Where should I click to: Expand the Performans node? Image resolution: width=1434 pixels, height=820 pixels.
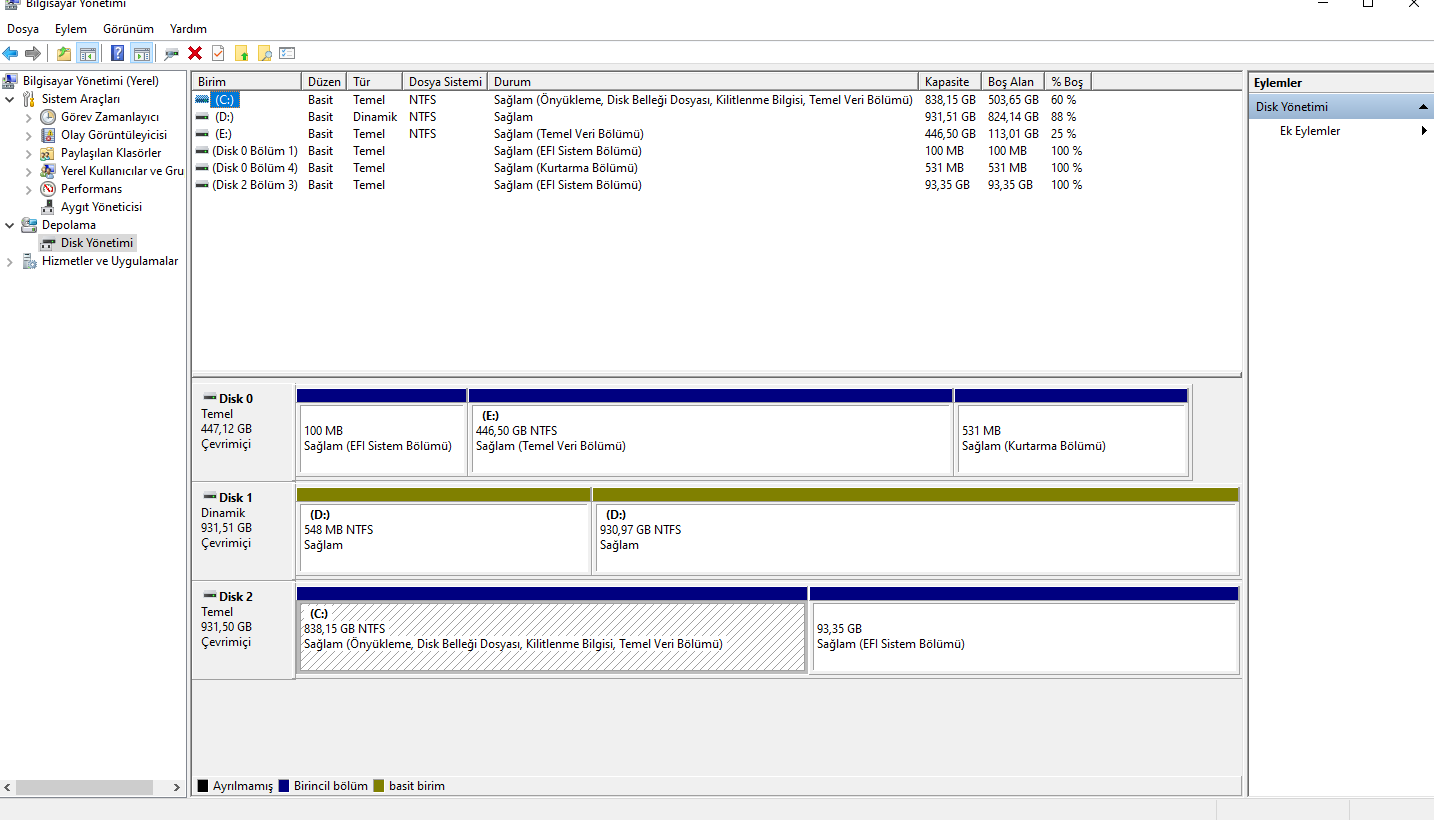click(x=29, y=189)
